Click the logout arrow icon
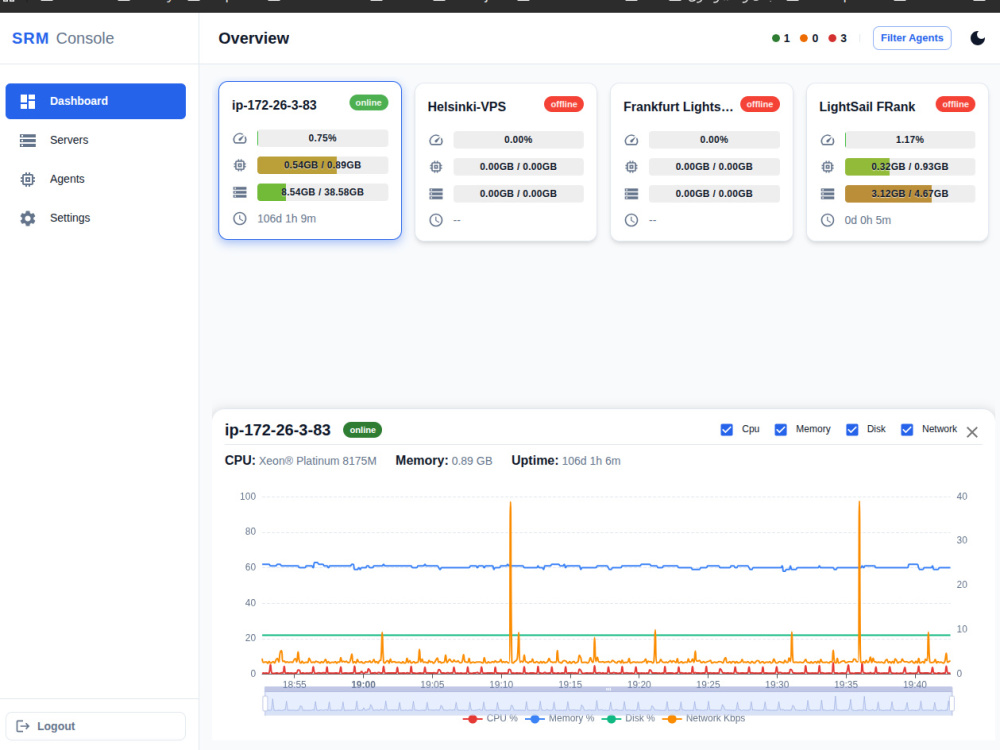1000x750 pixels. pyautogui.click(x=22, y=726)
